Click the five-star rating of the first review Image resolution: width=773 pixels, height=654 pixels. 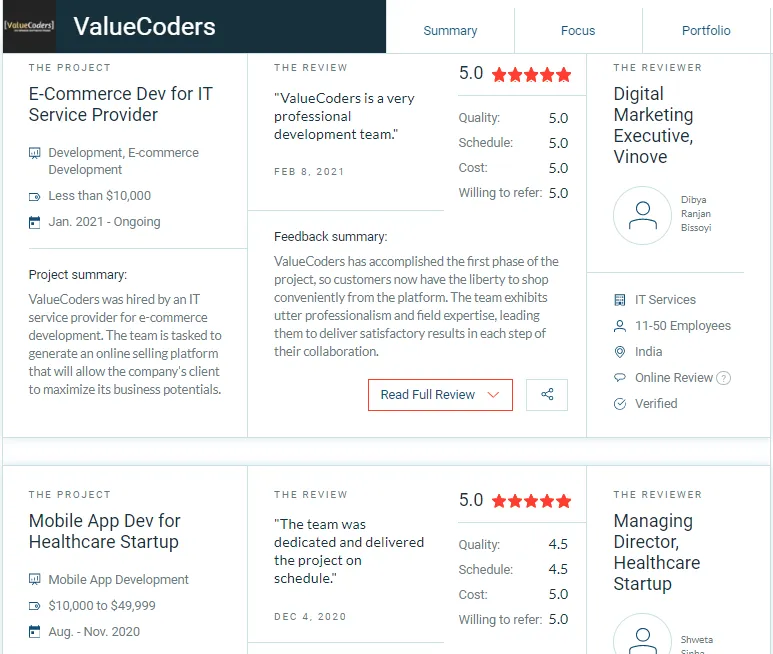[x=531, y=75]
